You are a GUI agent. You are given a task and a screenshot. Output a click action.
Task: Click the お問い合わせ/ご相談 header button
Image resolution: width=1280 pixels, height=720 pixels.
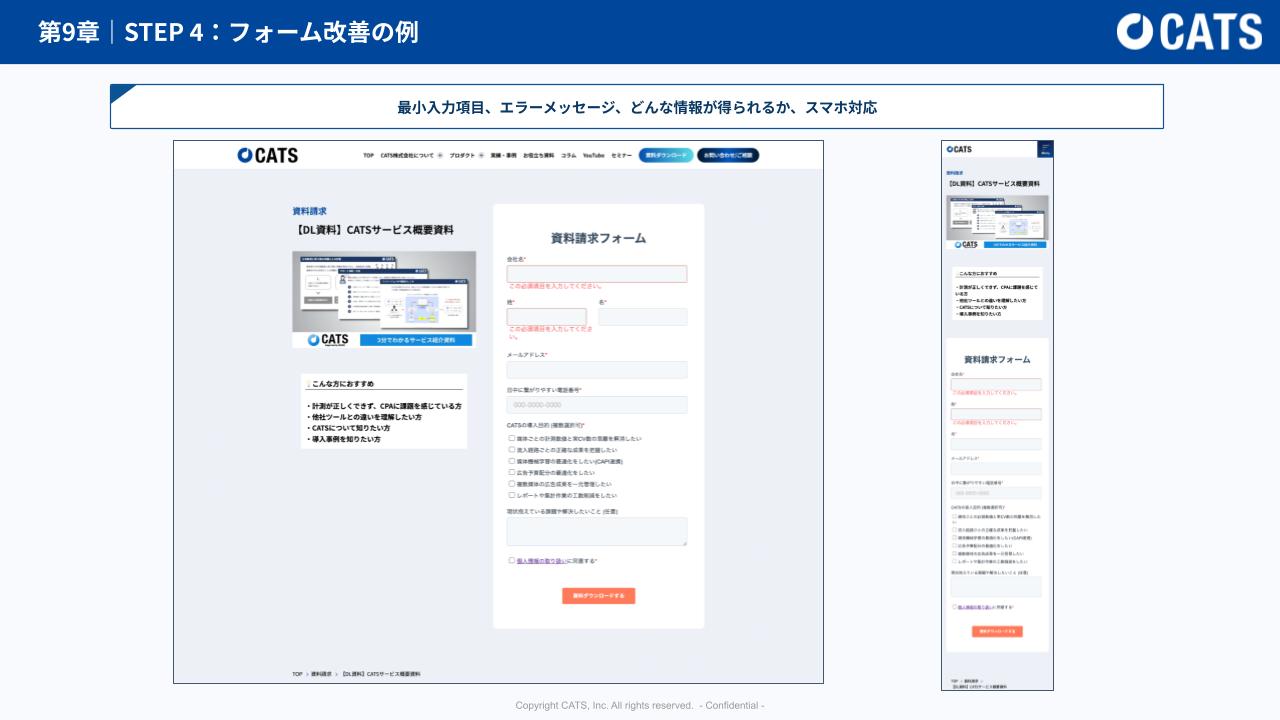[x=728, y=156]
